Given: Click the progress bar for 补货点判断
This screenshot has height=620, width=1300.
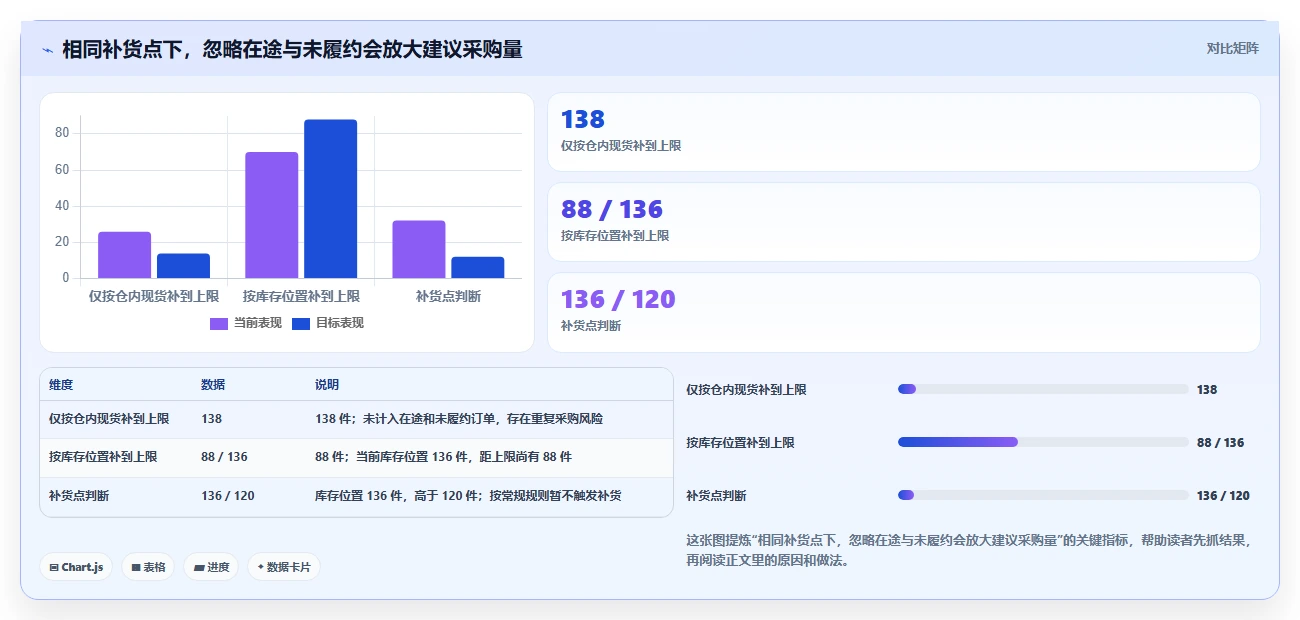Looking at the screenshot, I should coord(1043,495).
